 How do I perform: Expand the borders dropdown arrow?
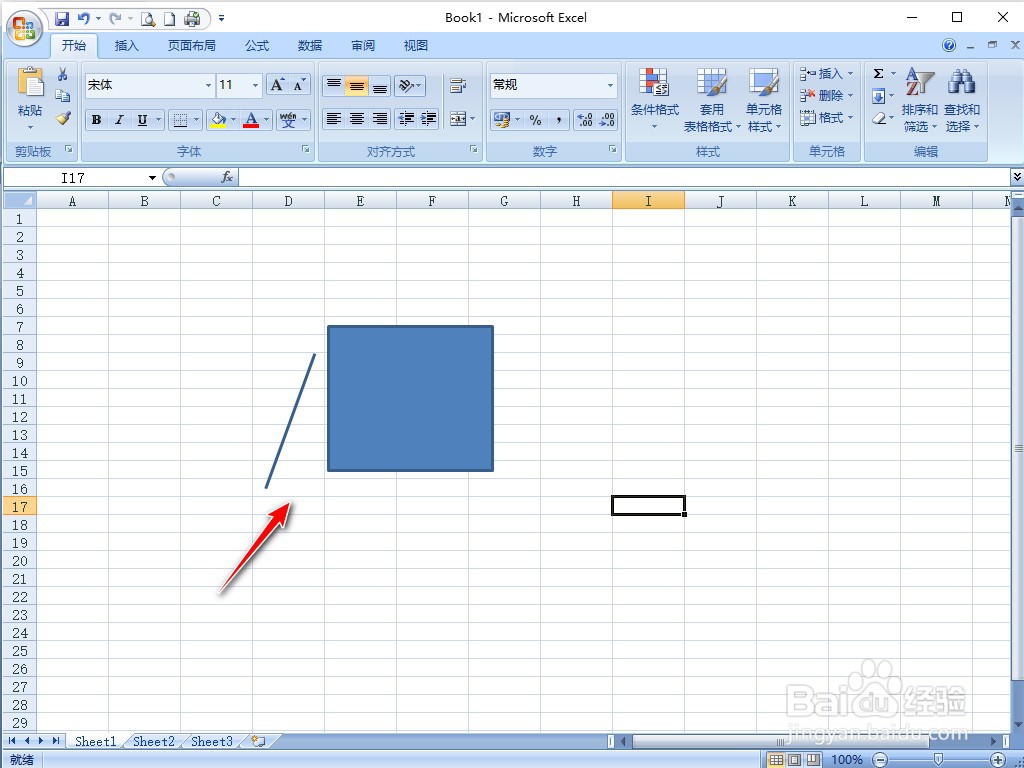(x=197, y=120)
